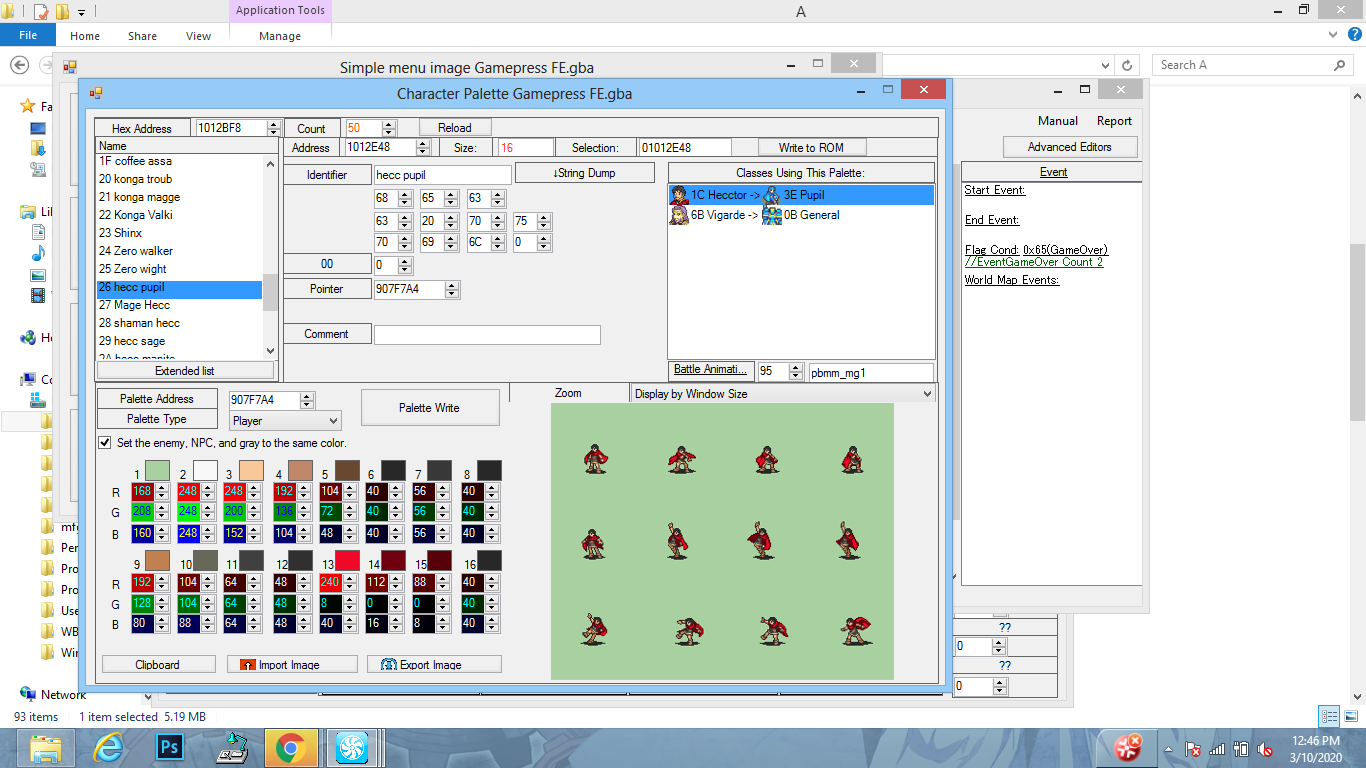
Task: Click the Hecctor class portrait icon
Action: coord(680,195)
